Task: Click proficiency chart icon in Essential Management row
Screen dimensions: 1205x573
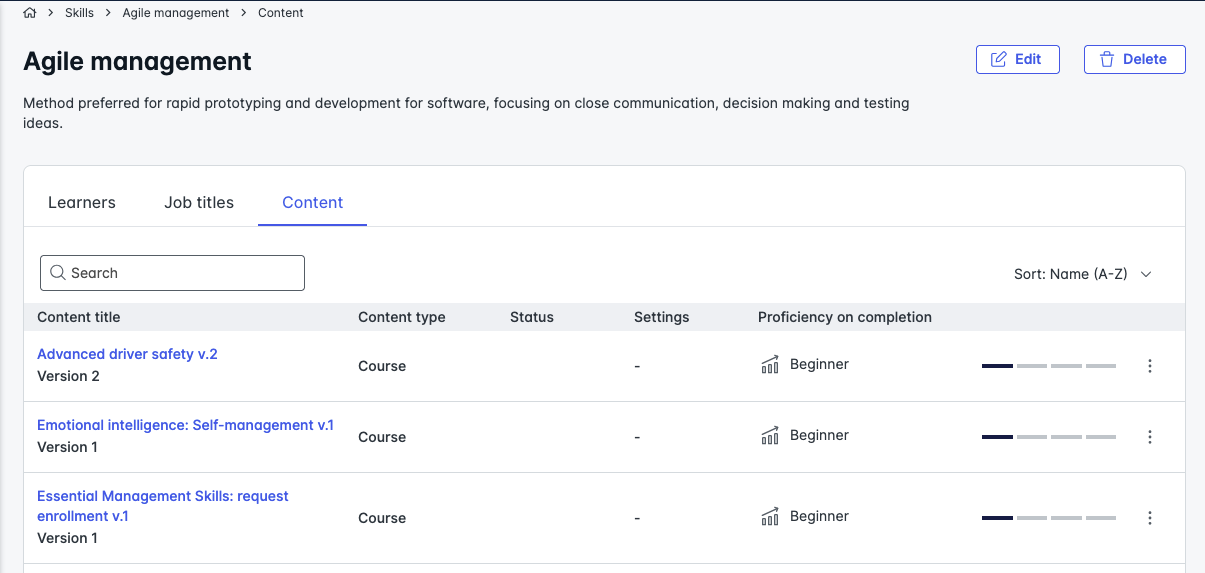Action: (x=770, y=516)
